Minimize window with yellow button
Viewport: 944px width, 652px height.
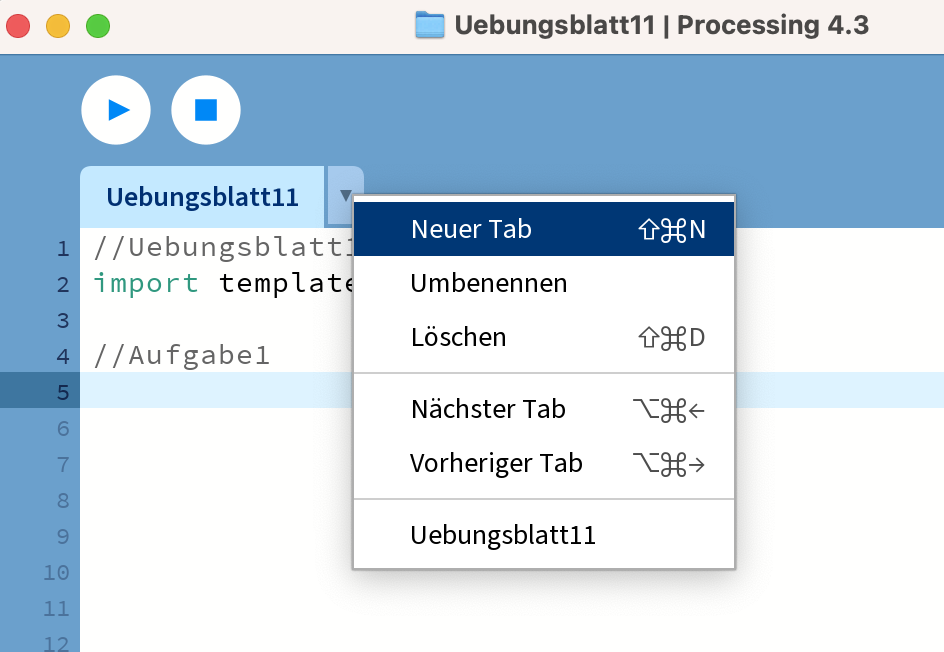point(58,26)
